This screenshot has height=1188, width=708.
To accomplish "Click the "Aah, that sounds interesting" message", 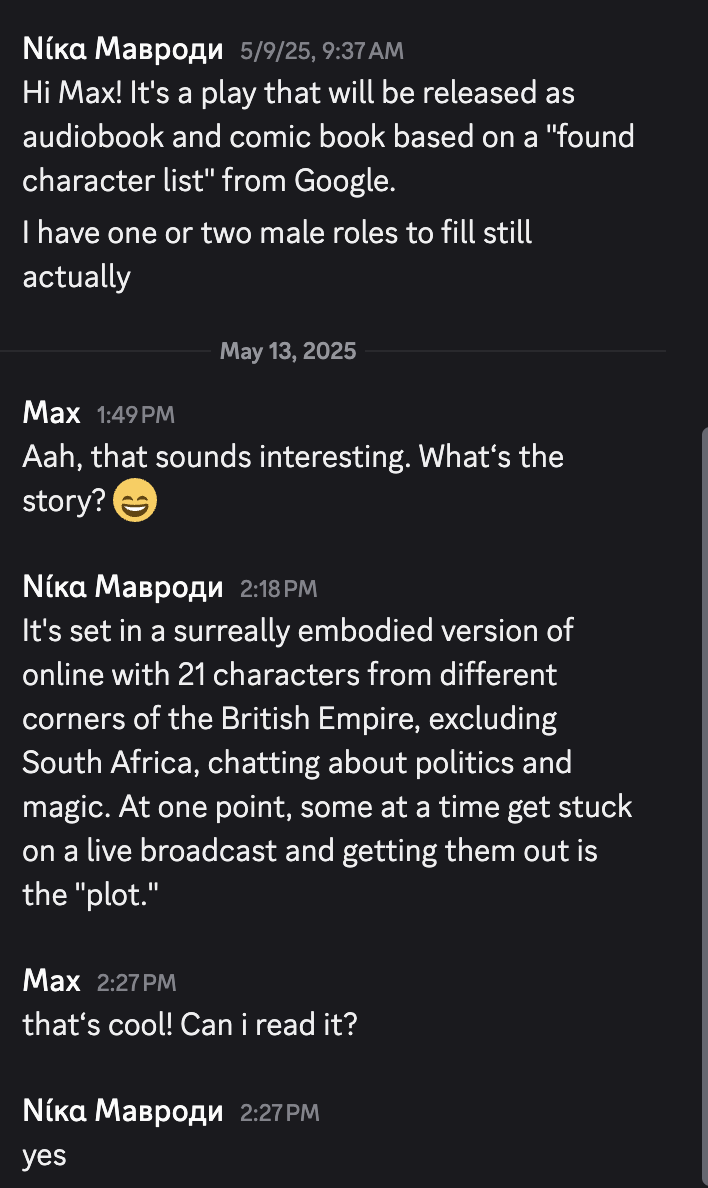I will 292,457.
